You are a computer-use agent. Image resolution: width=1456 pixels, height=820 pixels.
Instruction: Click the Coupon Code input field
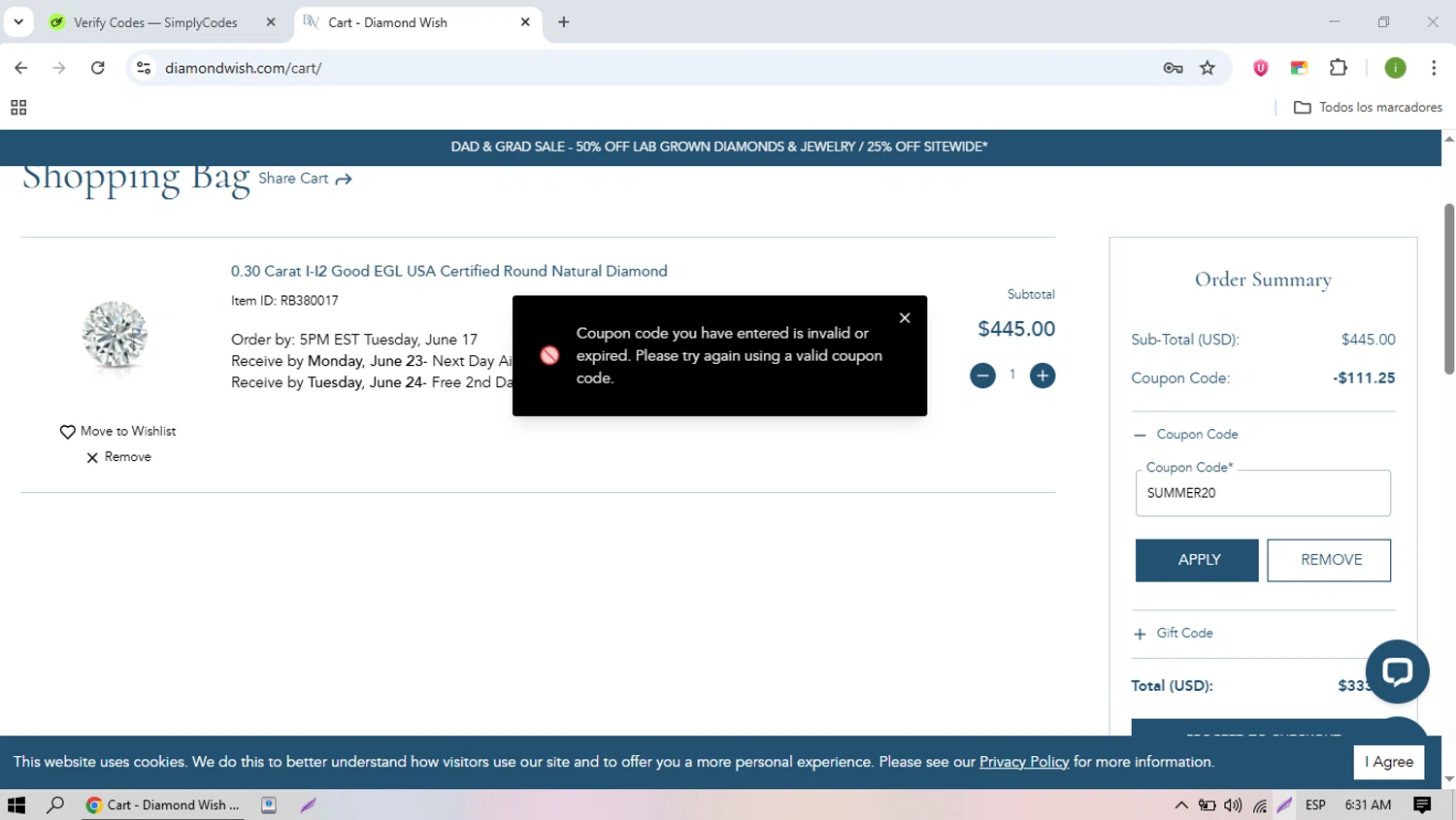point(1263,493)
